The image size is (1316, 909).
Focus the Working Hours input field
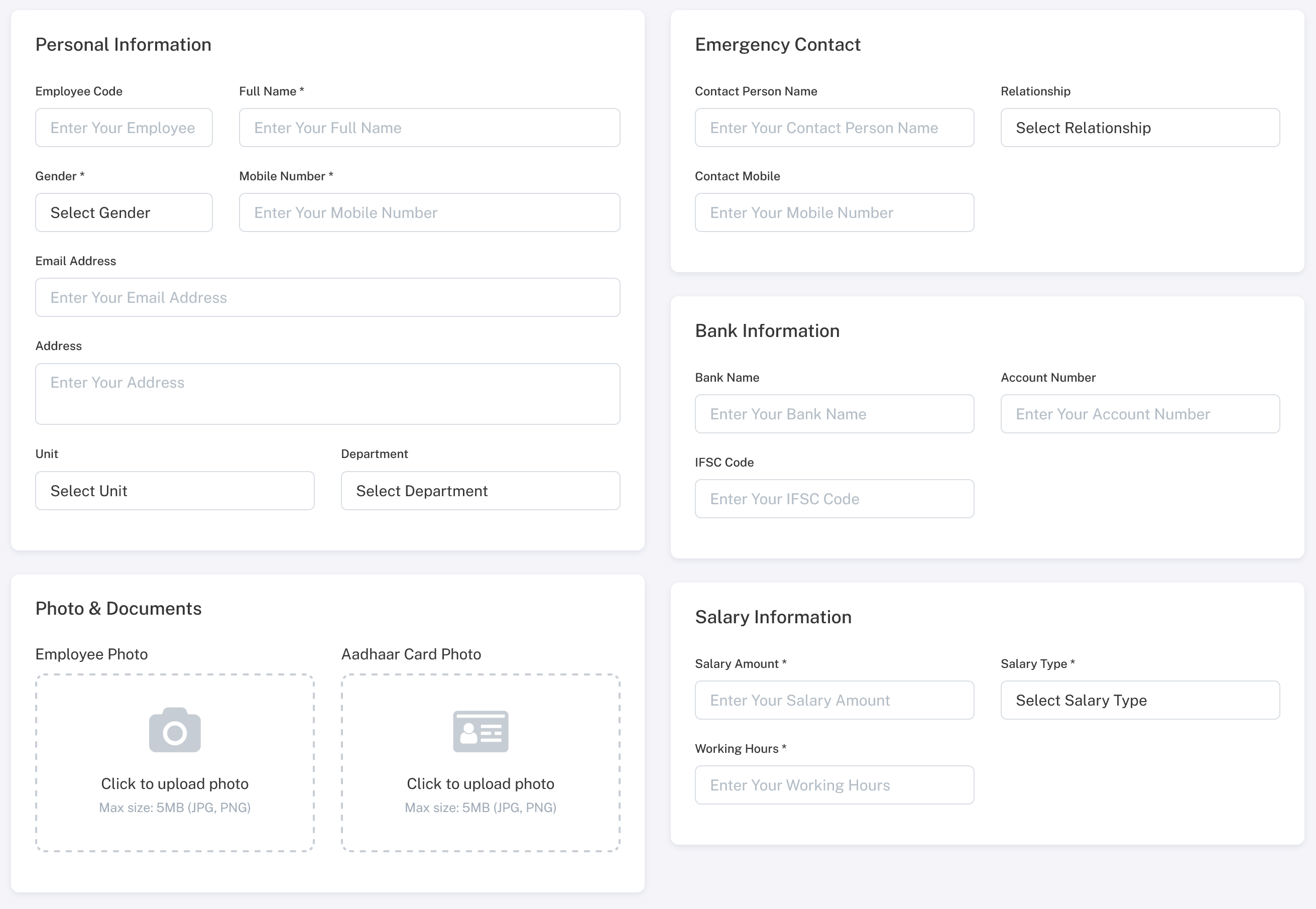tap(833, 785)
